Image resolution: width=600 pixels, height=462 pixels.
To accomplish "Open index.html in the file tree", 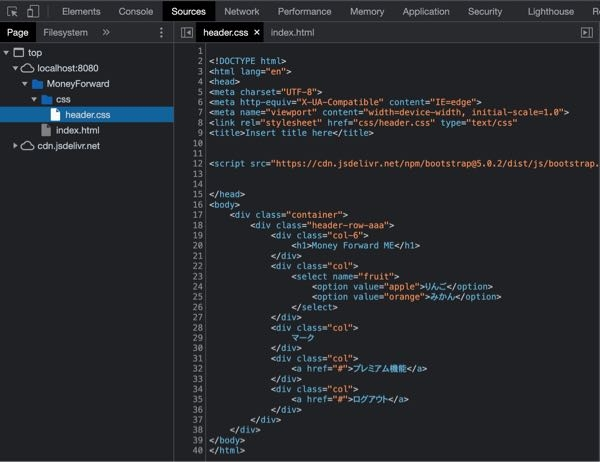I will click(x=77, y=130).
